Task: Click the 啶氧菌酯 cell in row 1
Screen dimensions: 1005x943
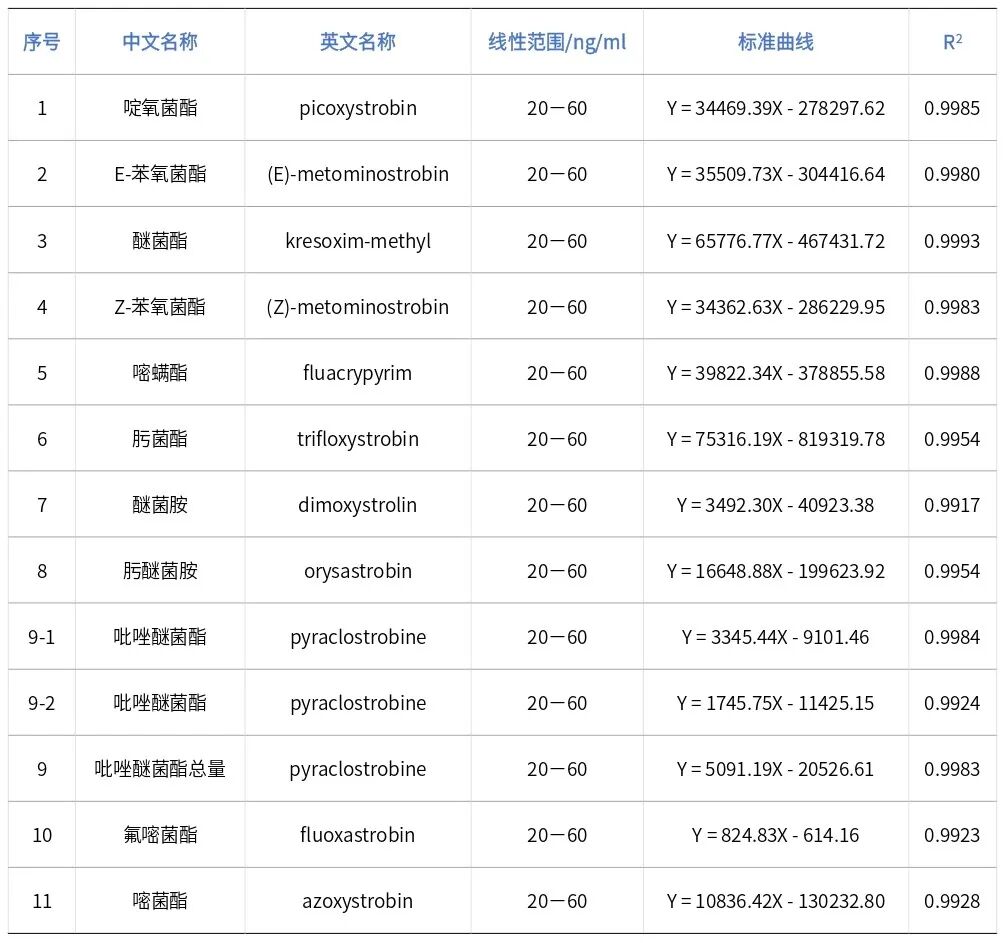Action: [160, 108]
